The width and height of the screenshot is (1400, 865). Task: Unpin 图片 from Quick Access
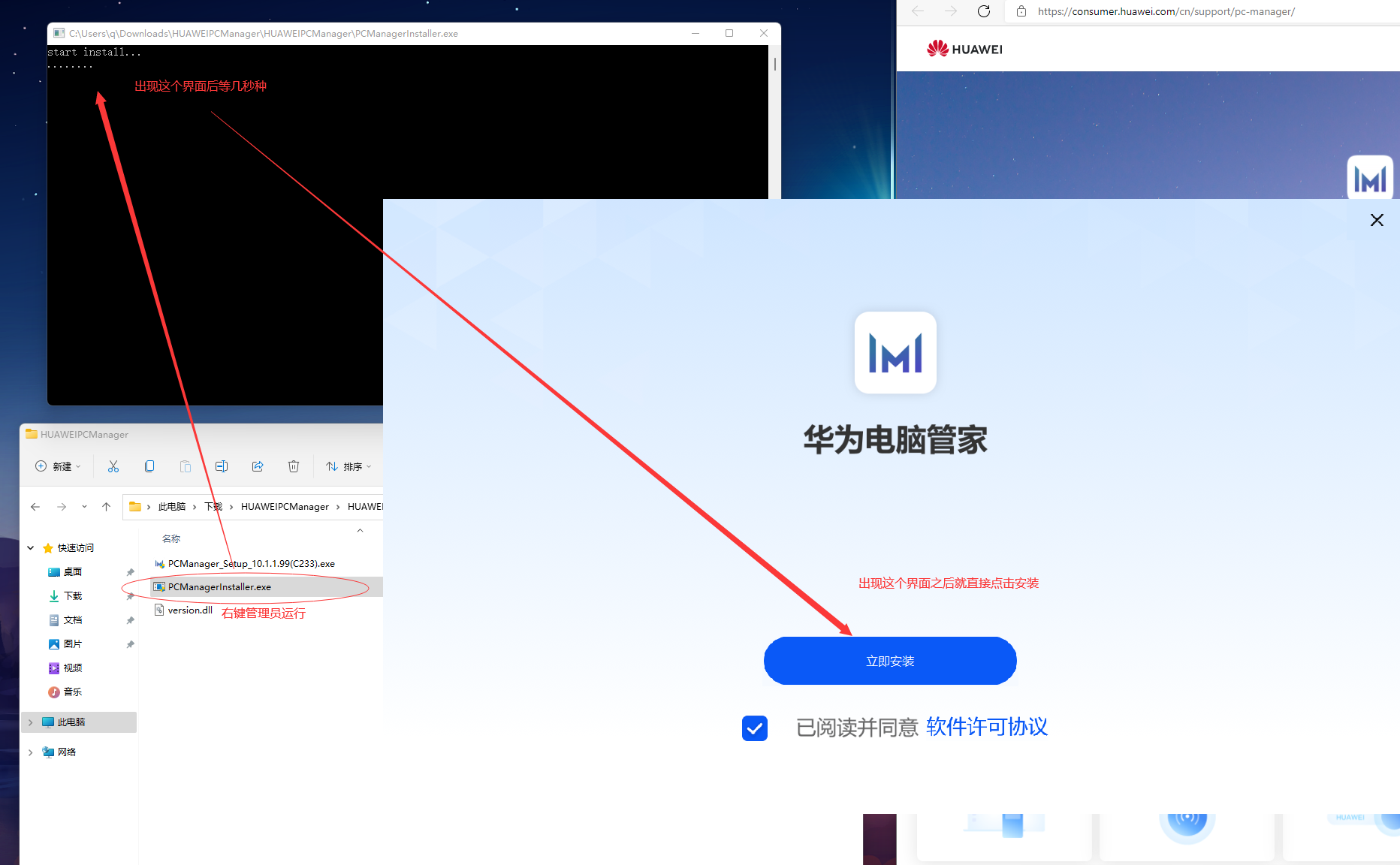coord(130,643)
